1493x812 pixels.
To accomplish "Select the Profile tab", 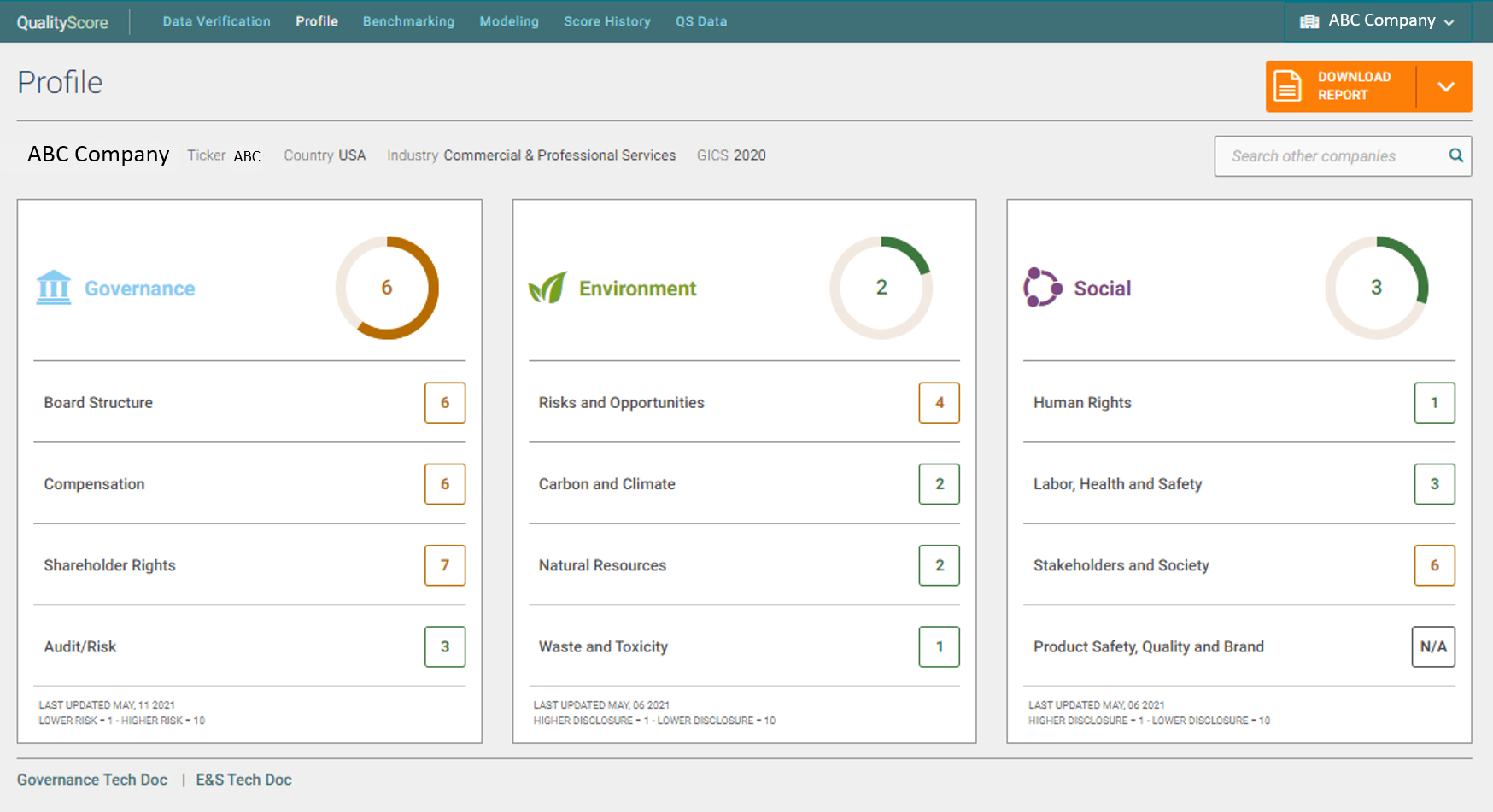I will click(317, 21).
